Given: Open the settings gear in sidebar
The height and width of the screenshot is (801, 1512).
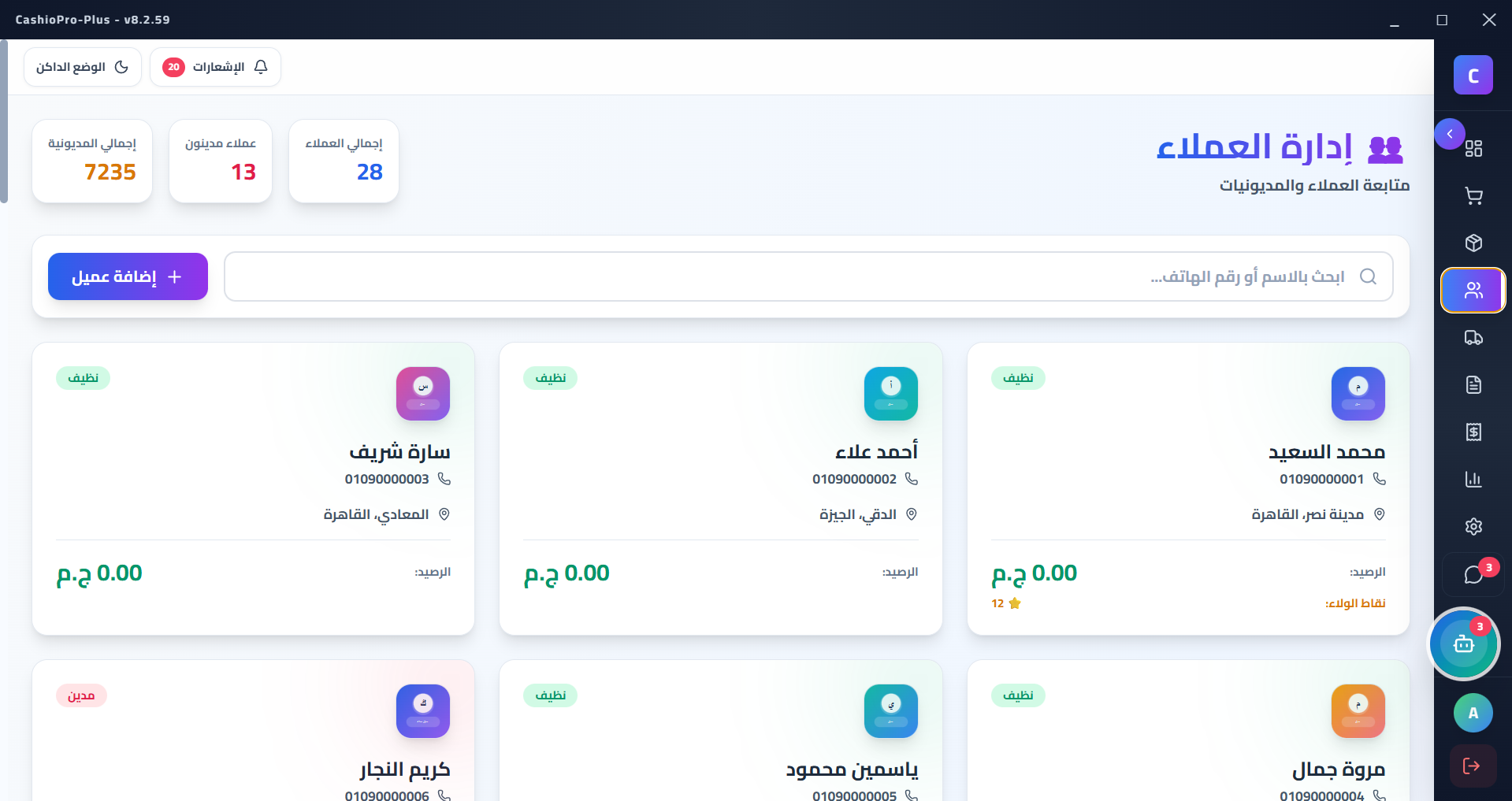Looking at the screenshot, I should coord(1473,526).
